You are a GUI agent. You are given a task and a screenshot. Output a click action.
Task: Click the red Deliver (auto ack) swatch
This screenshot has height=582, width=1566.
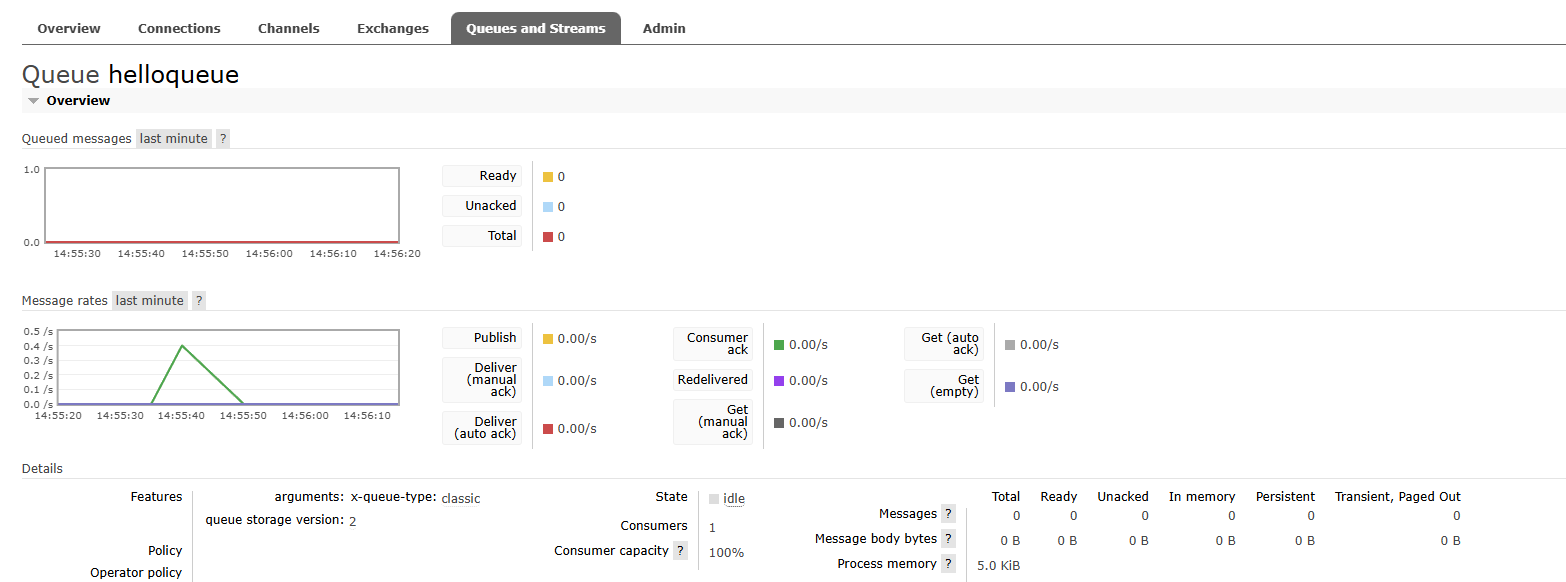(x=548, y=429)
